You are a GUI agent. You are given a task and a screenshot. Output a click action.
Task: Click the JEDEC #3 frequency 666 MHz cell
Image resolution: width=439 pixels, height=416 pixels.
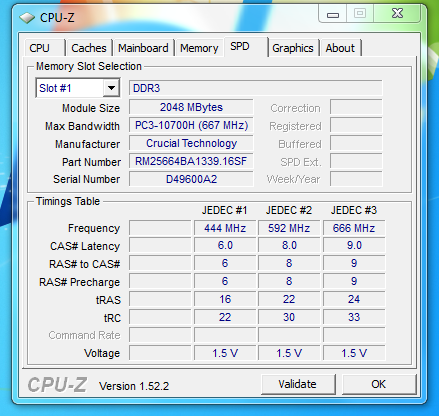click(x=354, y=228)
